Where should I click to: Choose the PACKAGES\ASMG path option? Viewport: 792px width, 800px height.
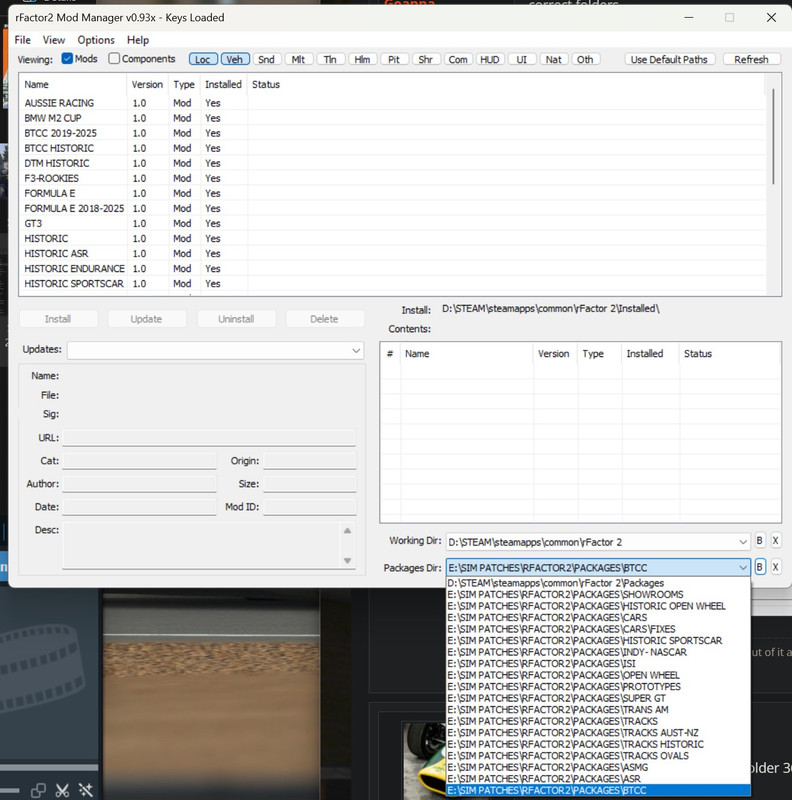tap(598, 767)
